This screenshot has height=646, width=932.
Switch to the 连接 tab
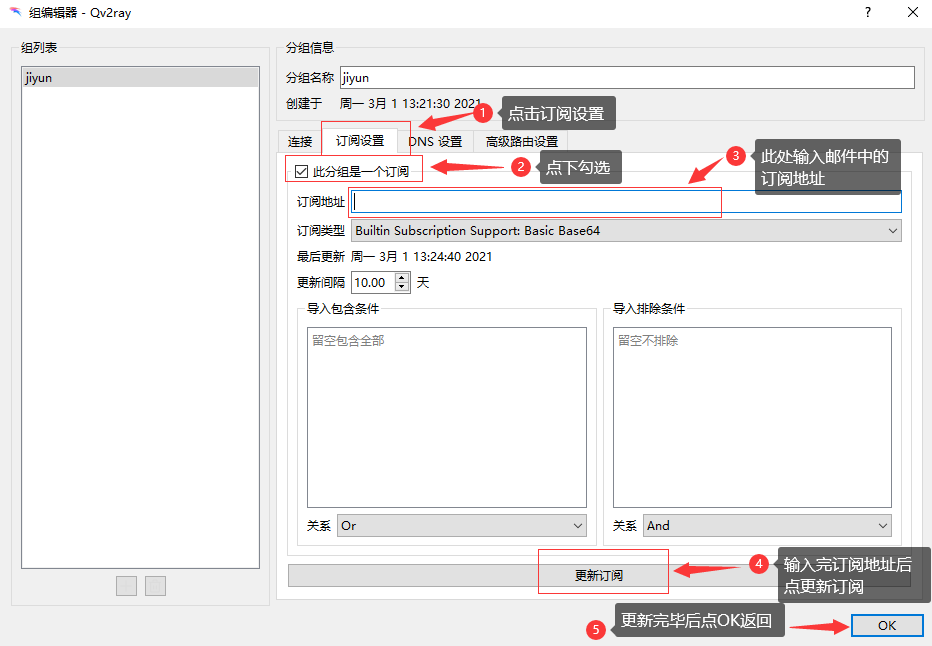300,141
